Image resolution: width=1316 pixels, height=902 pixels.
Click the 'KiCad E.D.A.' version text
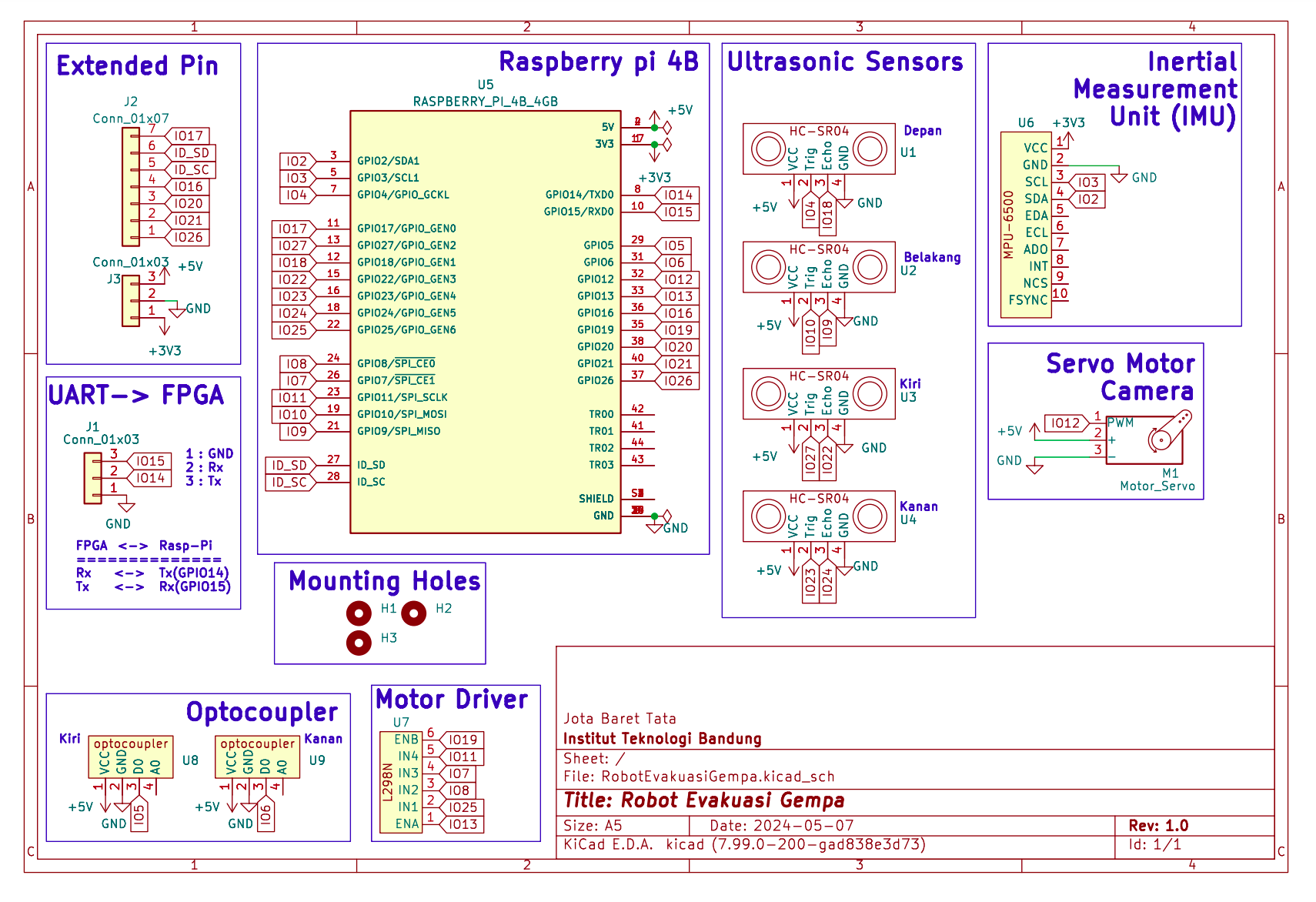(745, 844)
